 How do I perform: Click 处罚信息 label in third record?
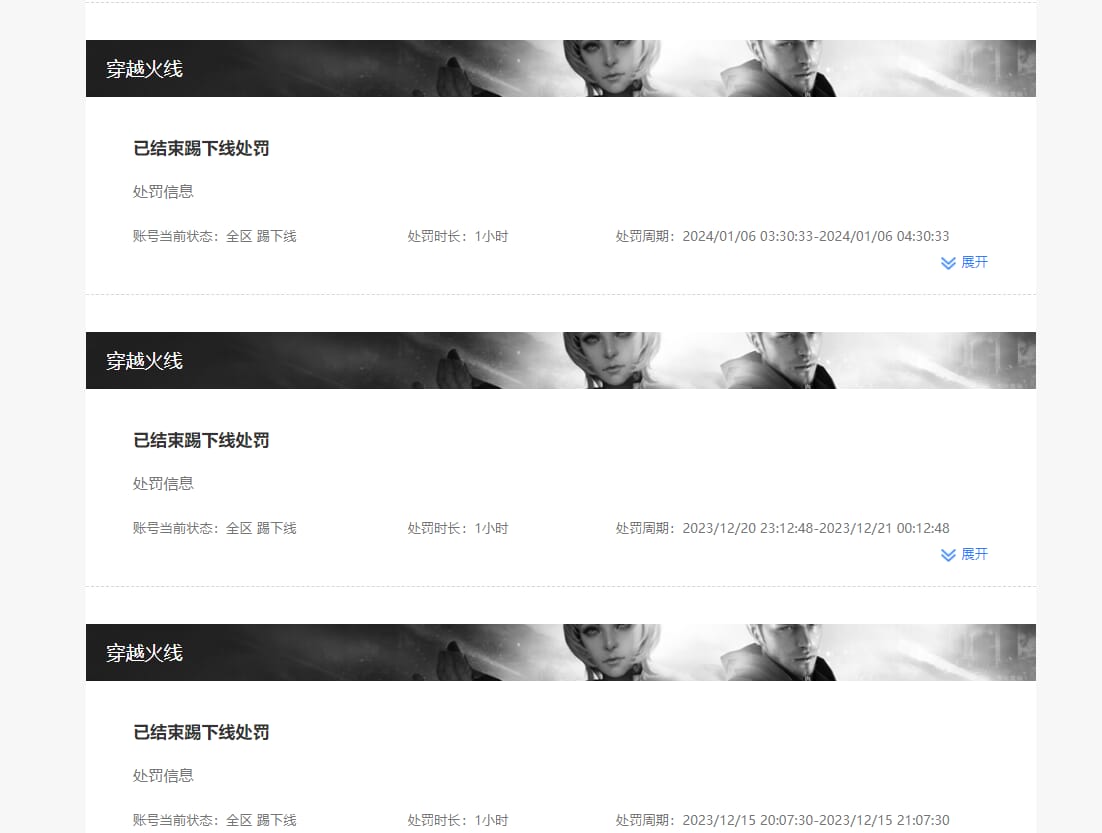pos(163,775)
